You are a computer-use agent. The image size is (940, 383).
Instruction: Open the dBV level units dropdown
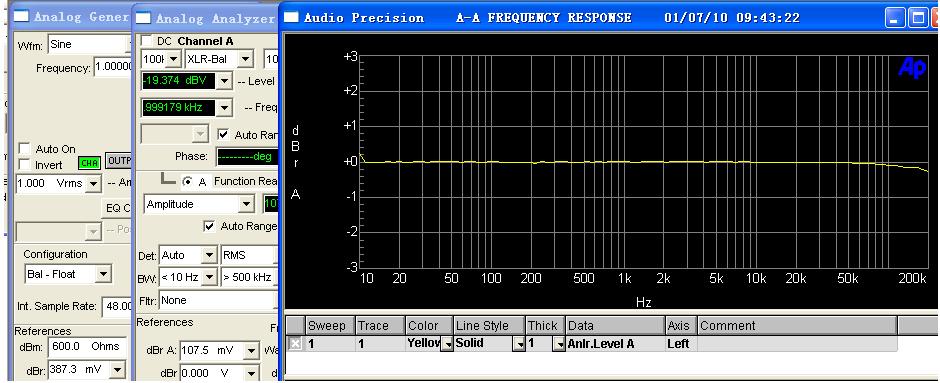point(223,81)
